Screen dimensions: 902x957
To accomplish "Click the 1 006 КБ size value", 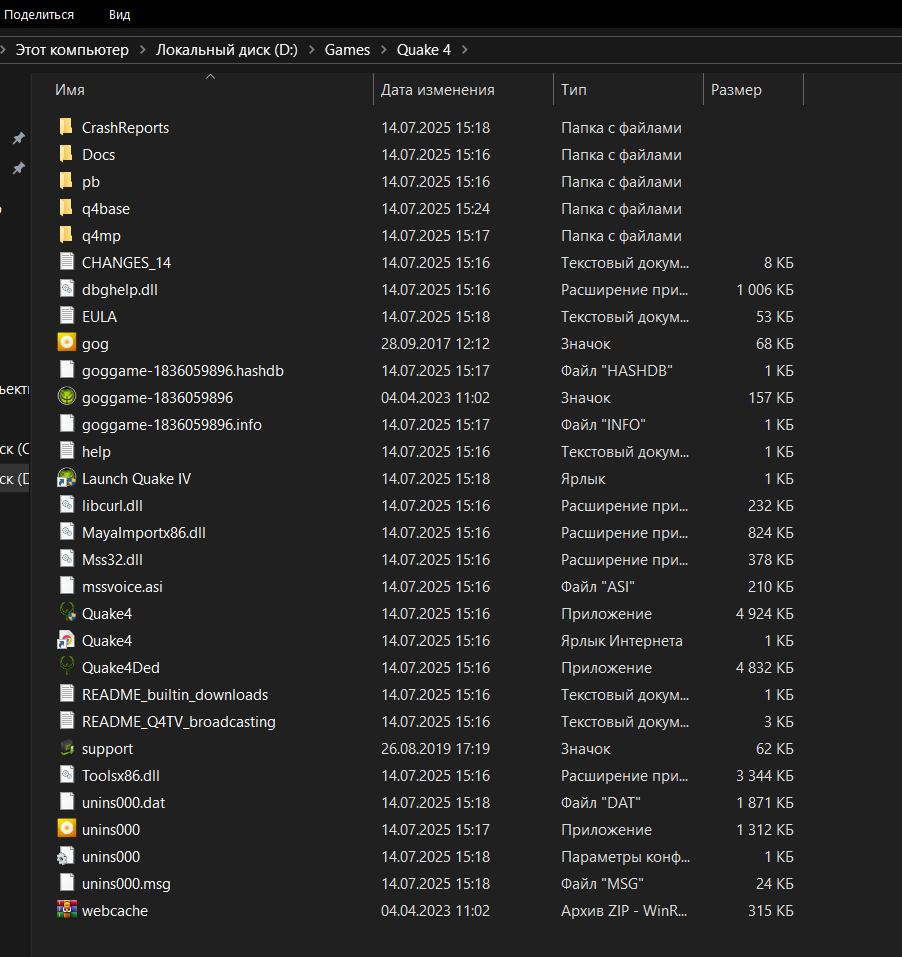I will (765, 289).
